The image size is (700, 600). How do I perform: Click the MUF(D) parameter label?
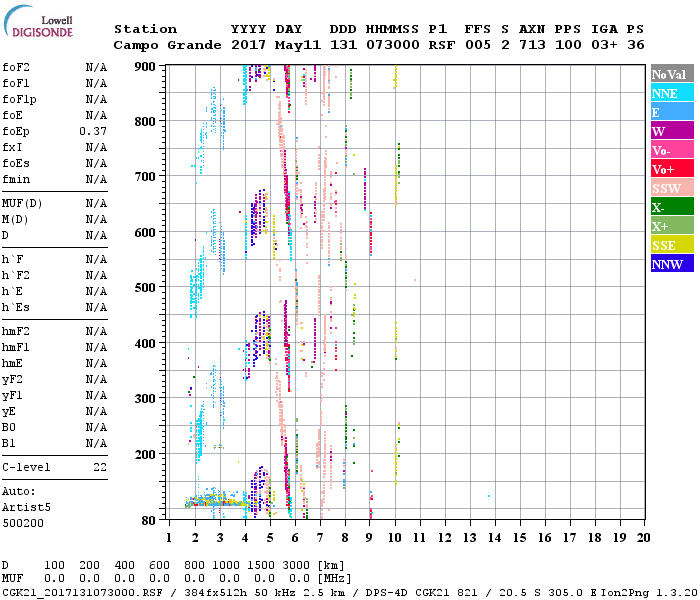click(x=22, y=204)
